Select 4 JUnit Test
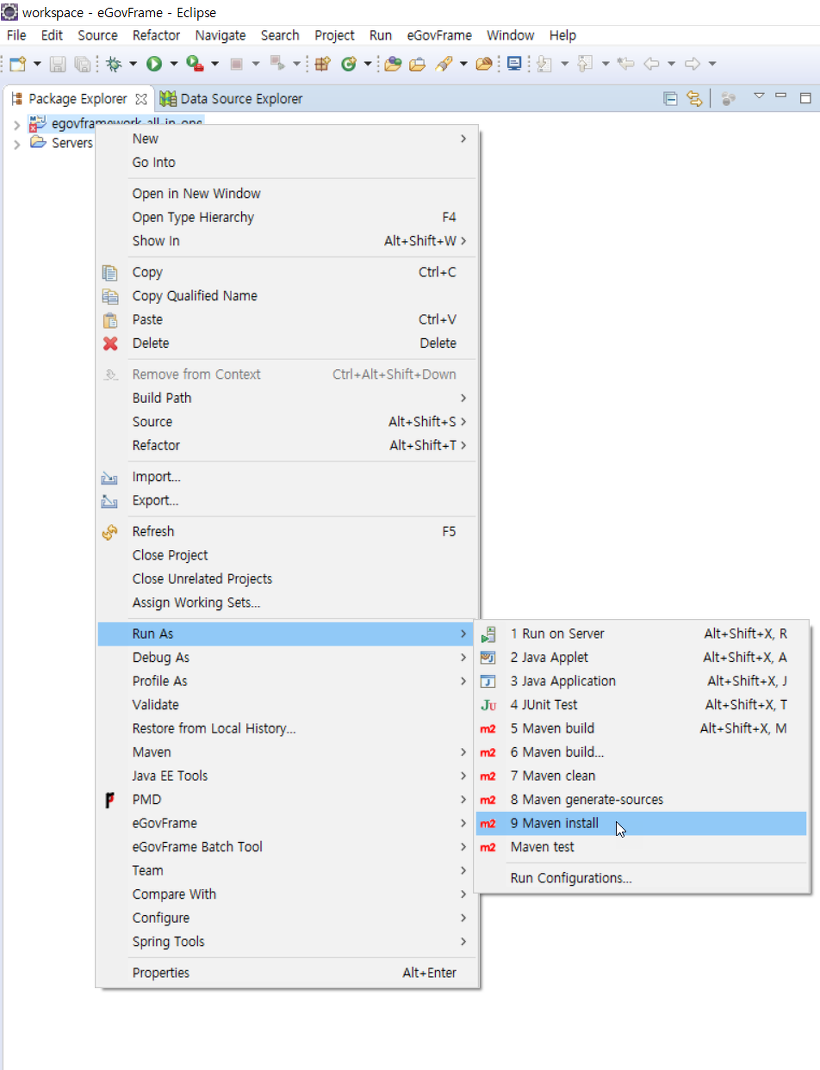820x1070 pixels. [641, 705]
